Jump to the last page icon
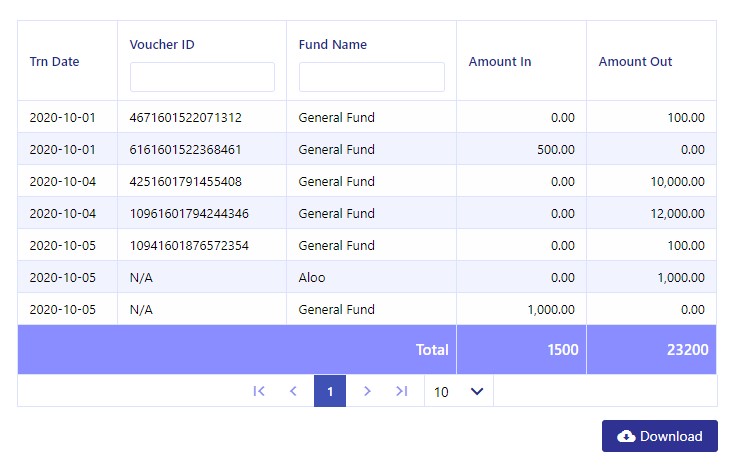755x471 pixels. click(402, 391)
